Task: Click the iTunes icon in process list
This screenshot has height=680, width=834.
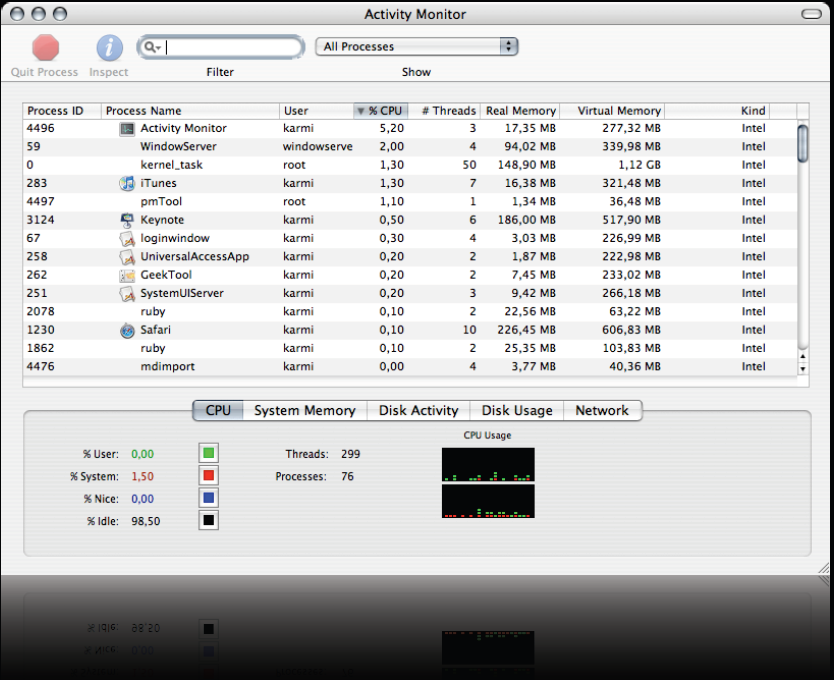Action: (127, 184)
